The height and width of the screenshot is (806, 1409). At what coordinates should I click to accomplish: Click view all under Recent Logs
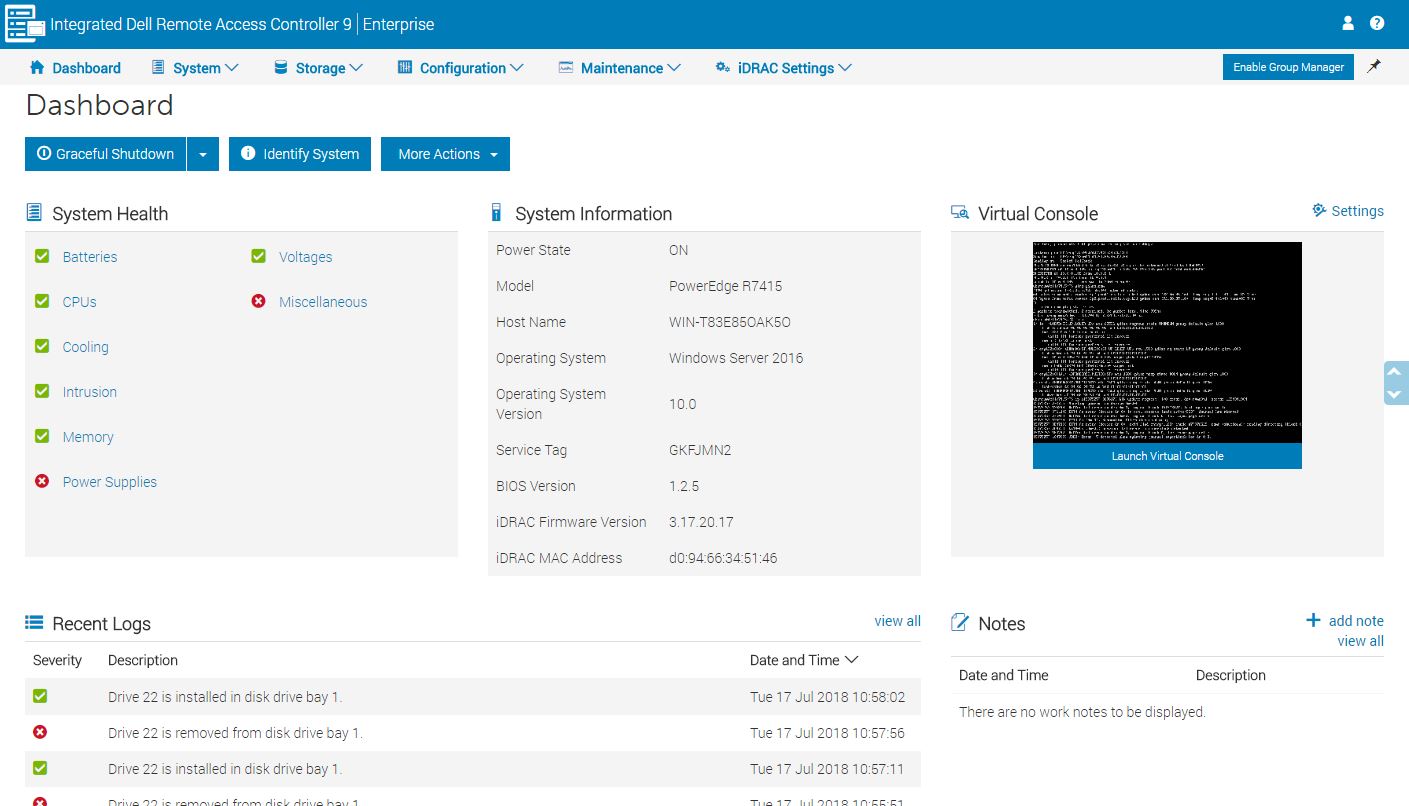click(x=897, y=620)
